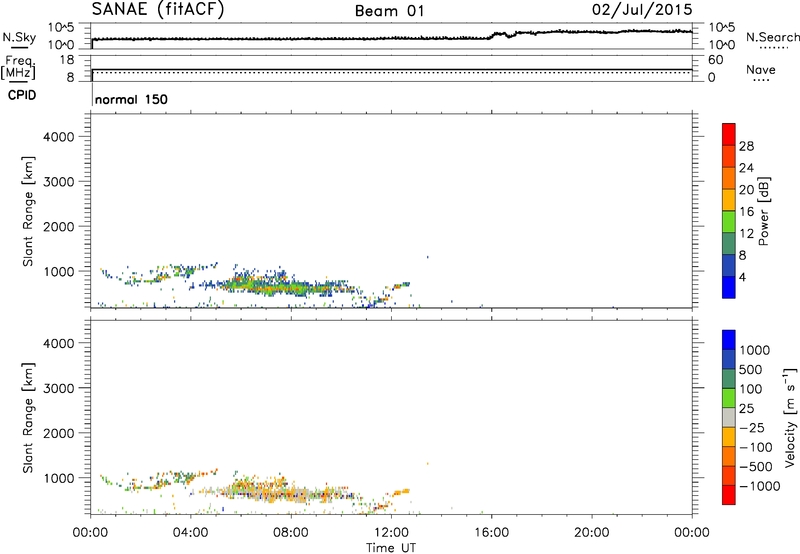Pick the red top segment of power color bar

tap(729, 134)
